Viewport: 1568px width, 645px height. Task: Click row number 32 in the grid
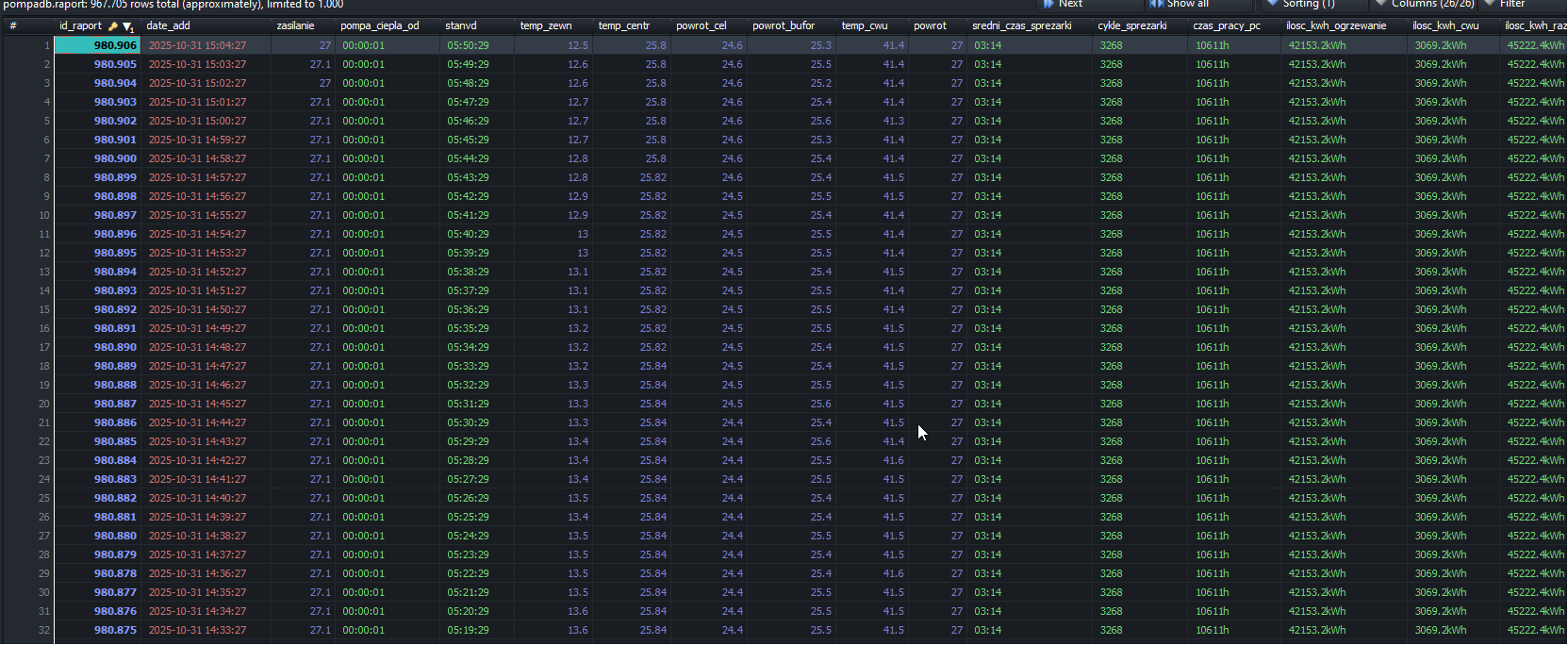pos(43,630)
